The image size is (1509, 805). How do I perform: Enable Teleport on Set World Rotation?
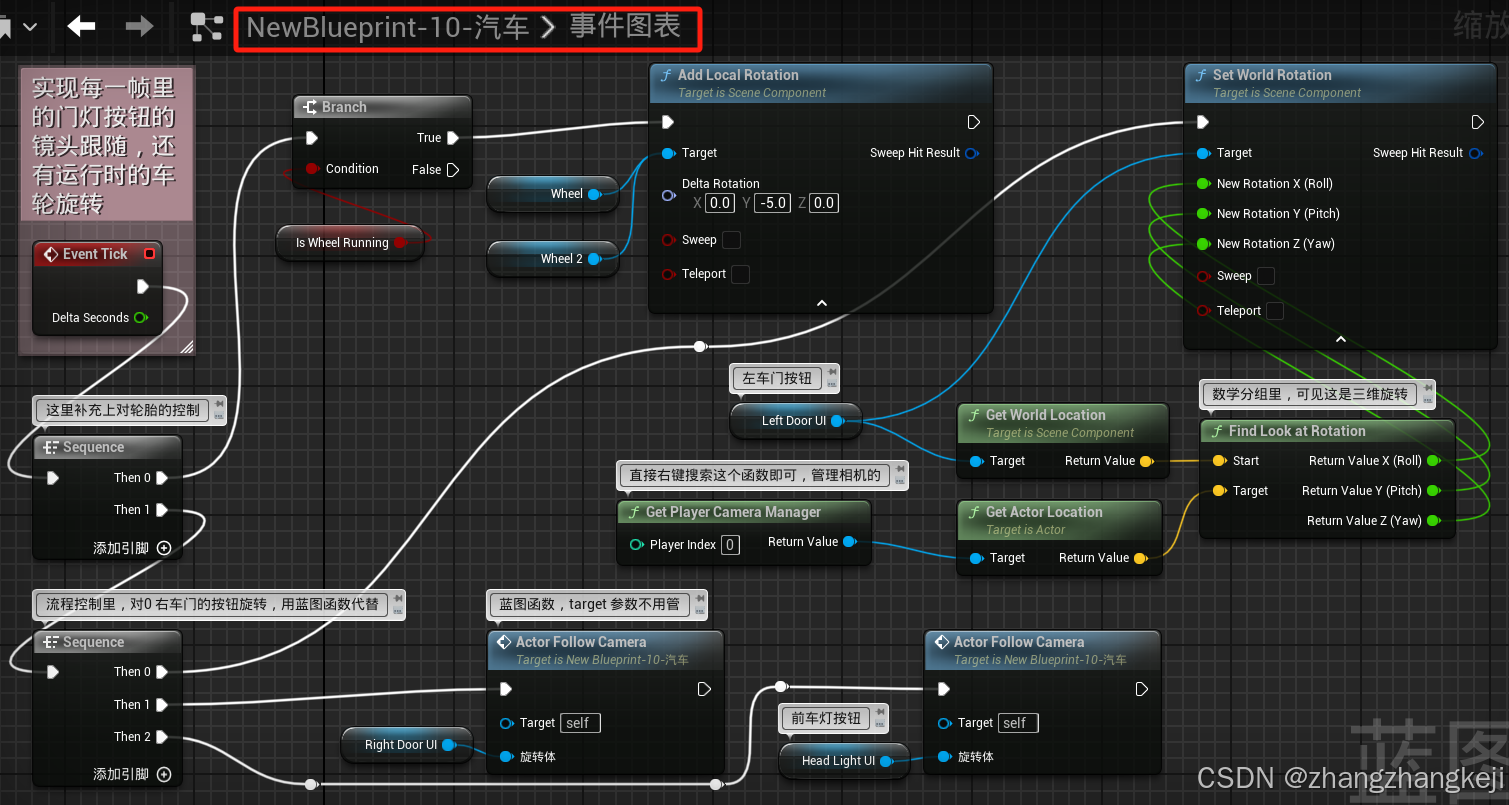click(1275, 311)
